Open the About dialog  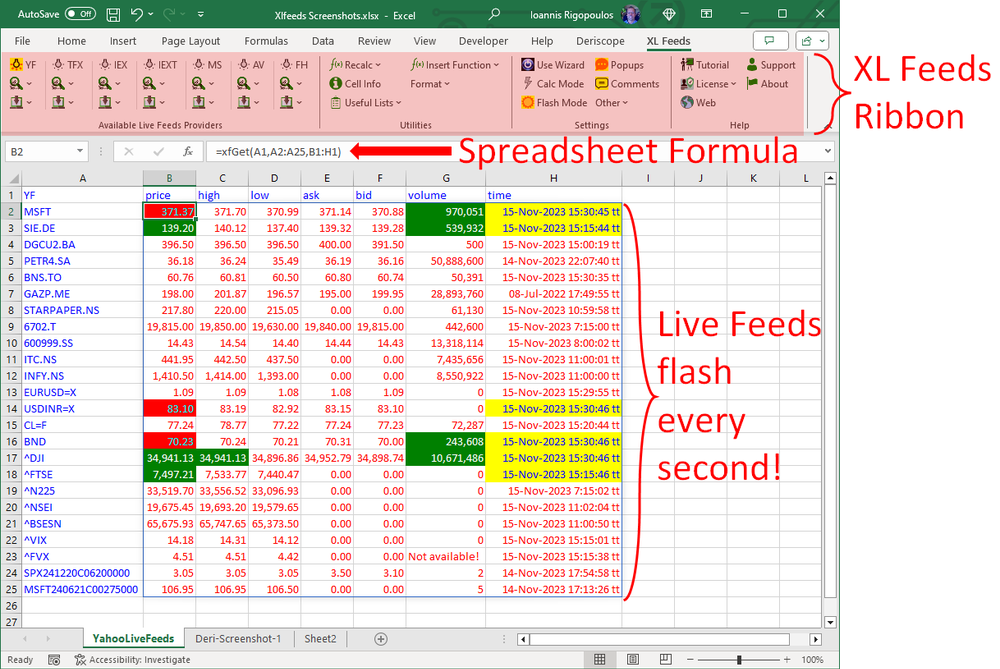coord(767,84)
